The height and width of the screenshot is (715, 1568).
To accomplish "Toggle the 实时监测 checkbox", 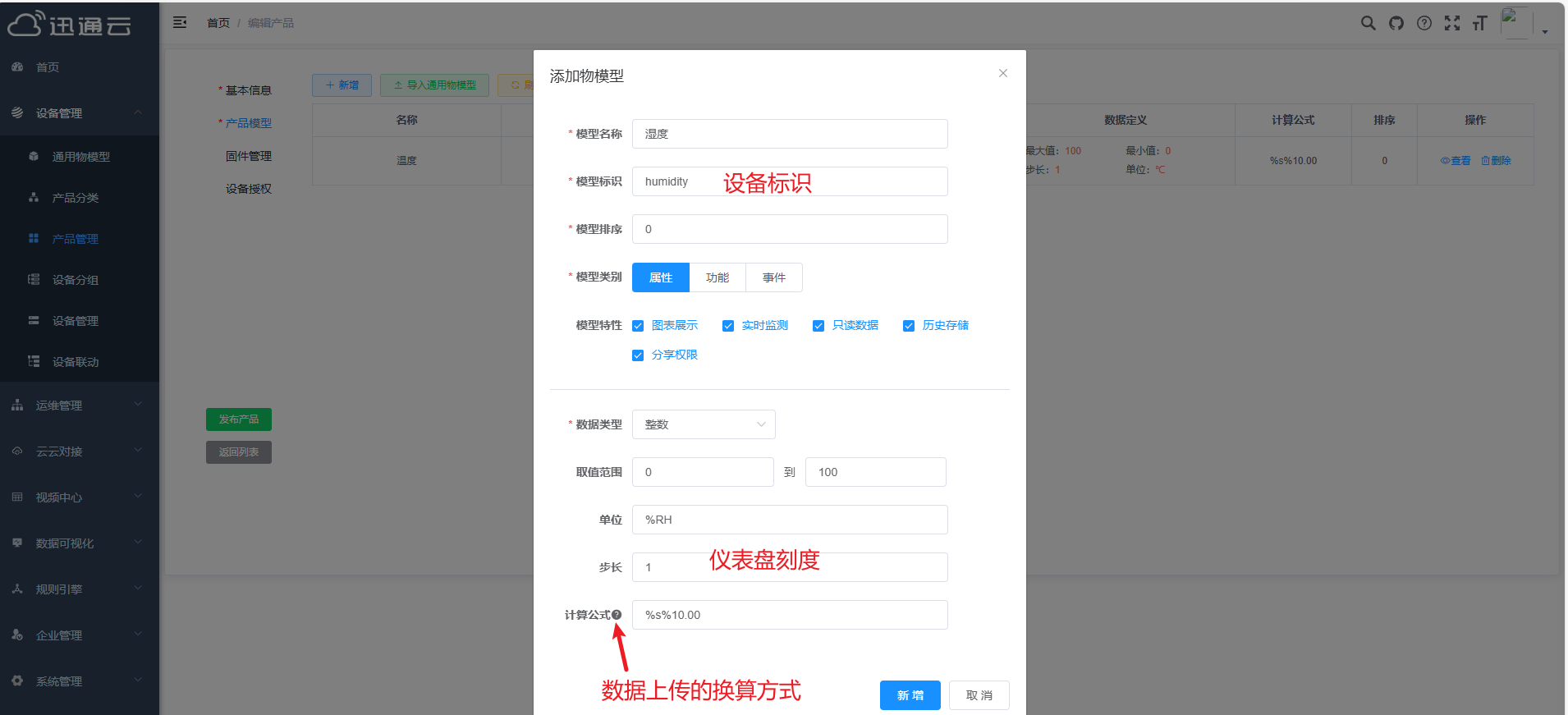I will [x=728, y=326].
